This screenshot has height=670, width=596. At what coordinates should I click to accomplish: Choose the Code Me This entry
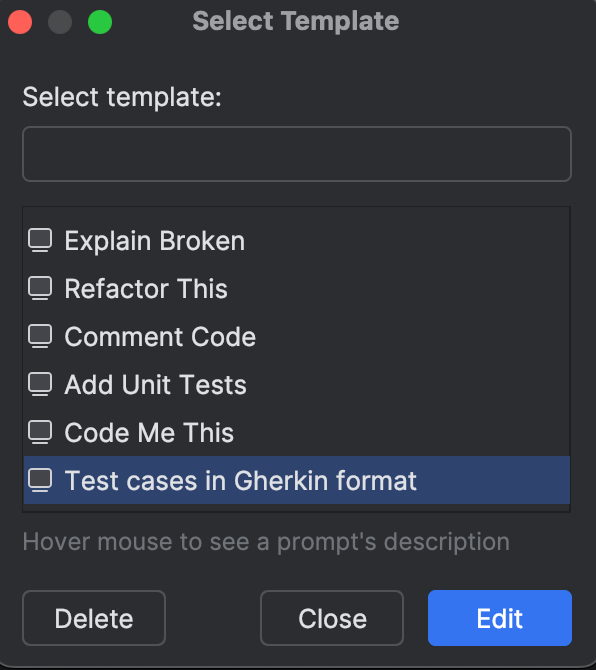[297, 432]
